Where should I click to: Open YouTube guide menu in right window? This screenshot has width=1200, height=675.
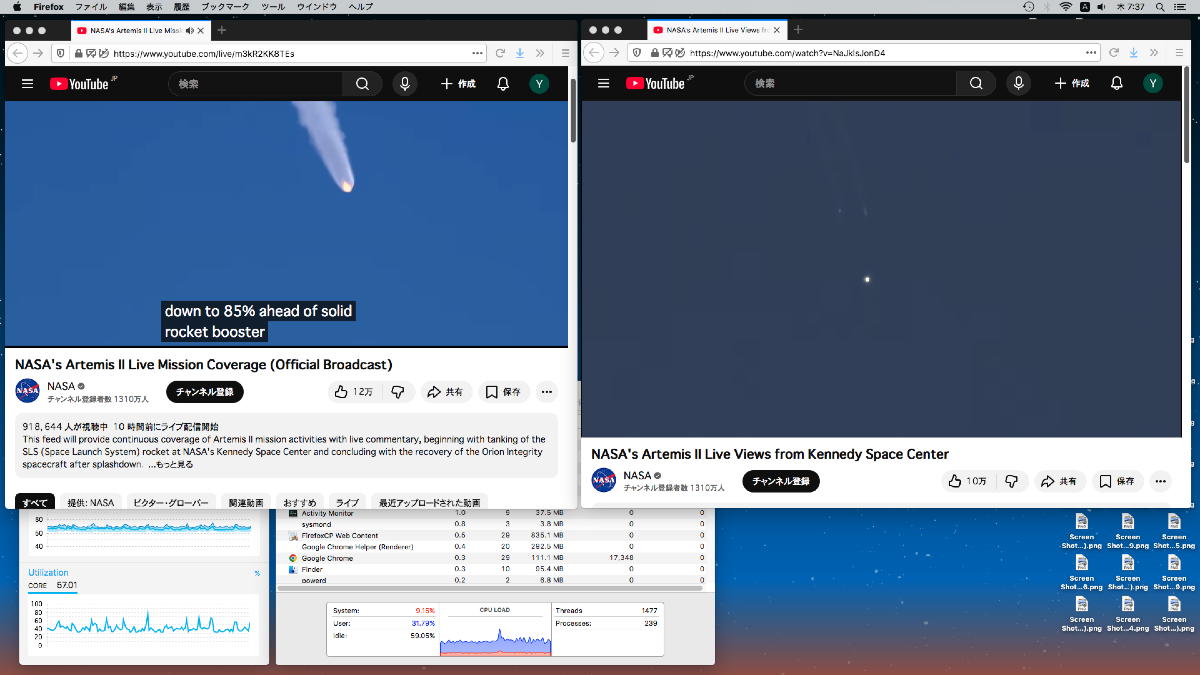pyautogui.click(x=603, y=84)
